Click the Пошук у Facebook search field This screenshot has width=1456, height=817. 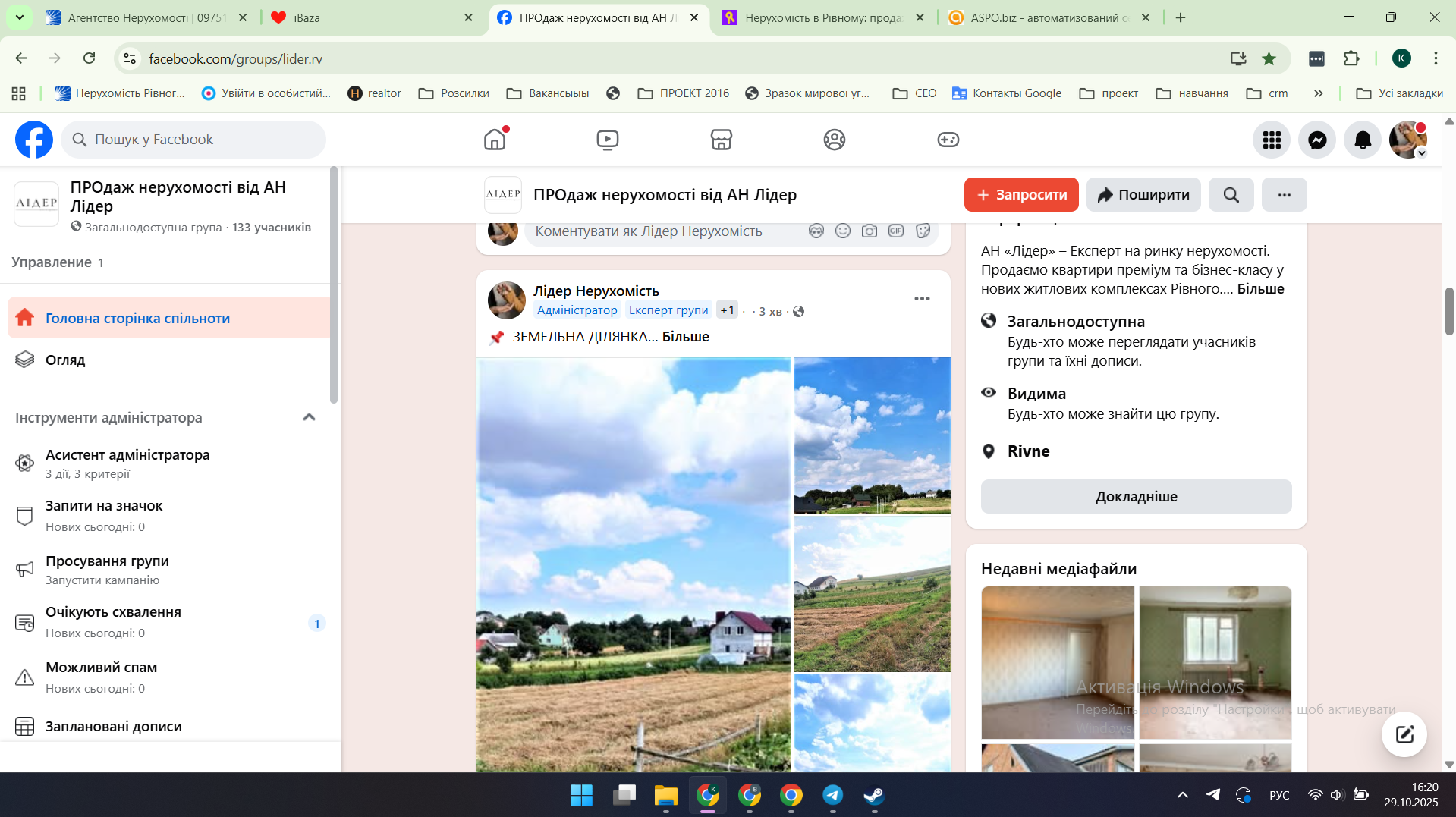(193, 140)
